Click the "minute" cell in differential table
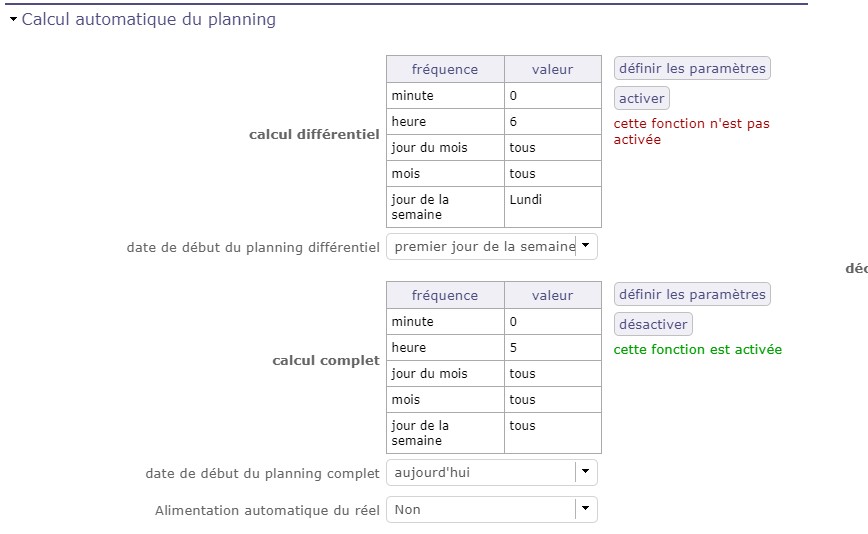Viewport: 868px width, 534px height. pos(445,96)
